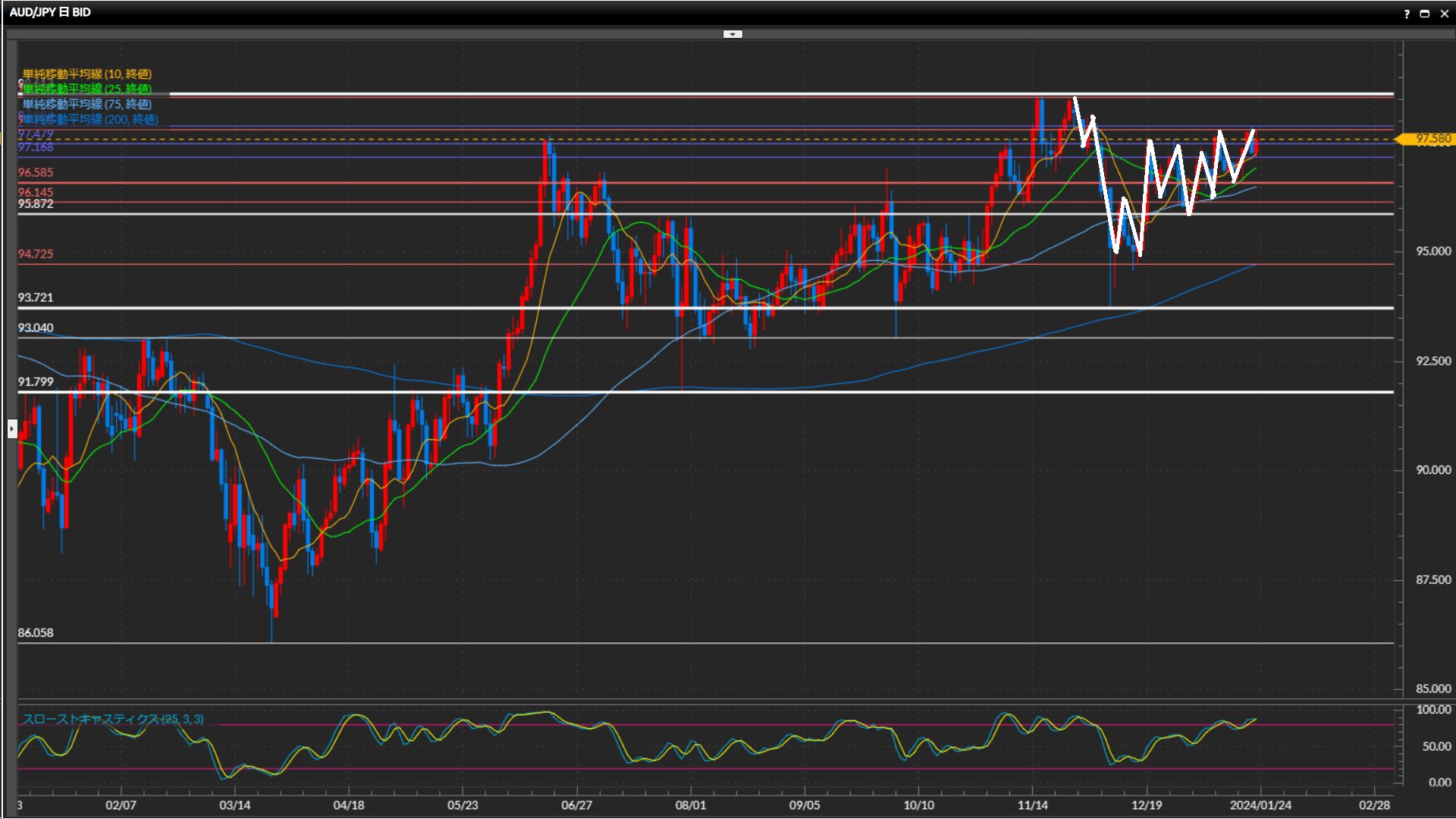Click the AUD/JPY BID title label
This screenshot has width=1456, height=819.
tap(50, 12)
